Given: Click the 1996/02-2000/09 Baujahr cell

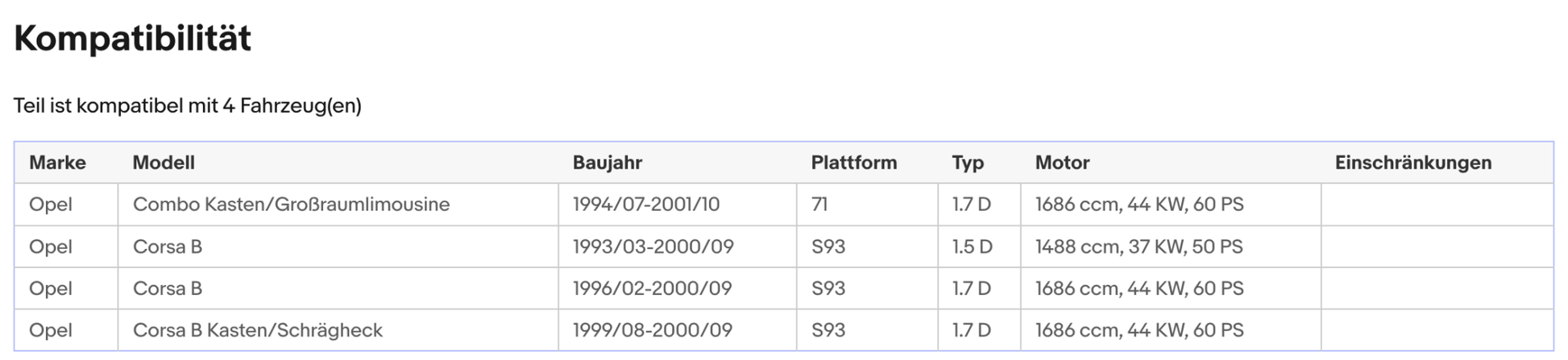Looking at the screenshot, I should pos(652,288).
